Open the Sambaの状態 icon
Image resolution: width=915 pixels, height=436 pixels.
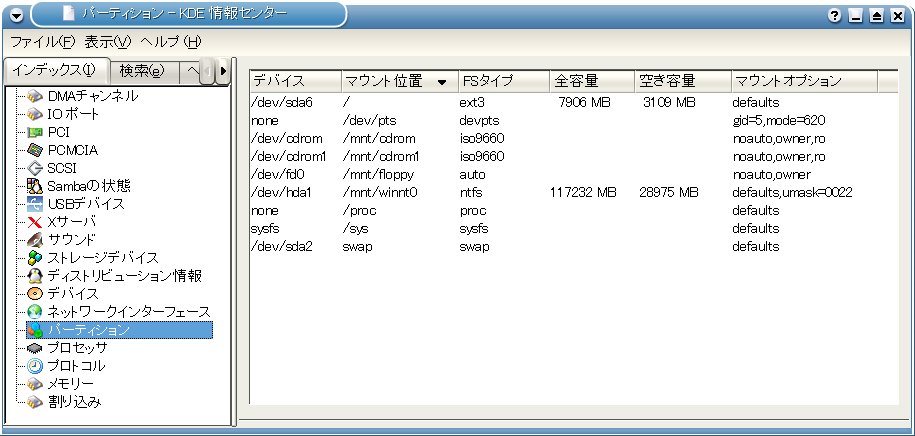35,186
